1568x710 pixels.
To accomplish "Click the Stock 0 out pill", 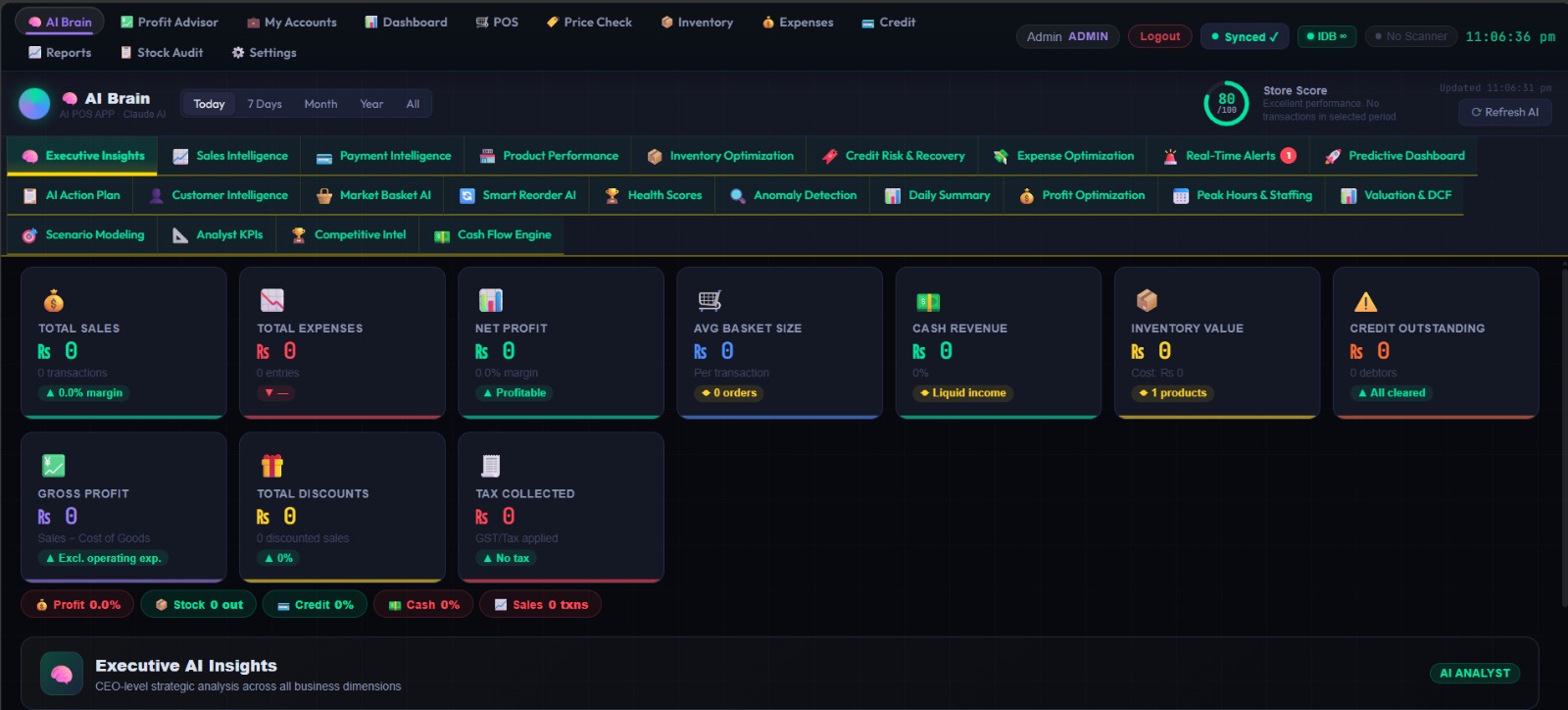I will (x=199, y=604).
